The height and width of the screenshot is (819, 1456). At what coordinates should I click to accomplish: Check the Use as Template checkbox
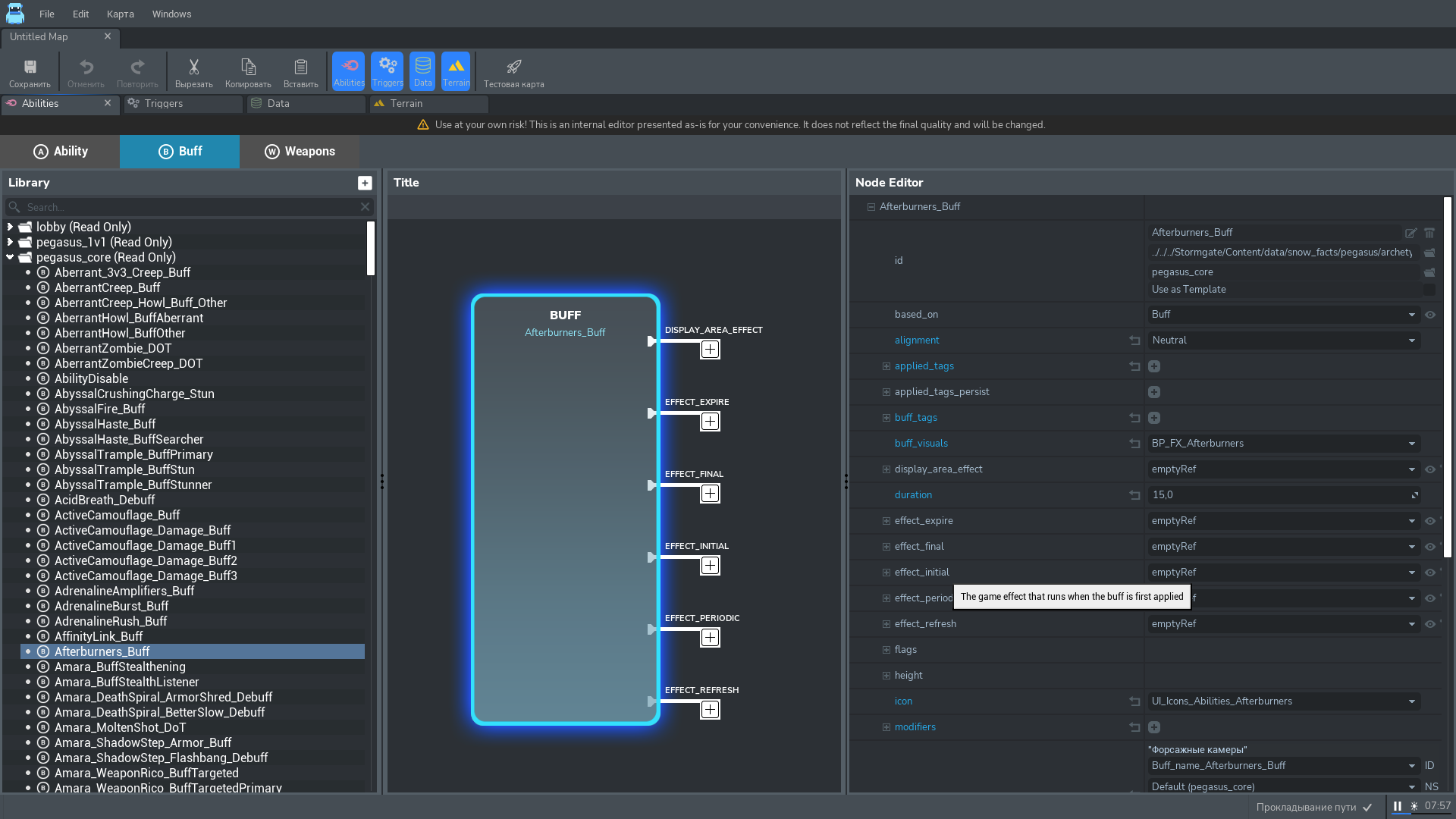pos(1429,290)
